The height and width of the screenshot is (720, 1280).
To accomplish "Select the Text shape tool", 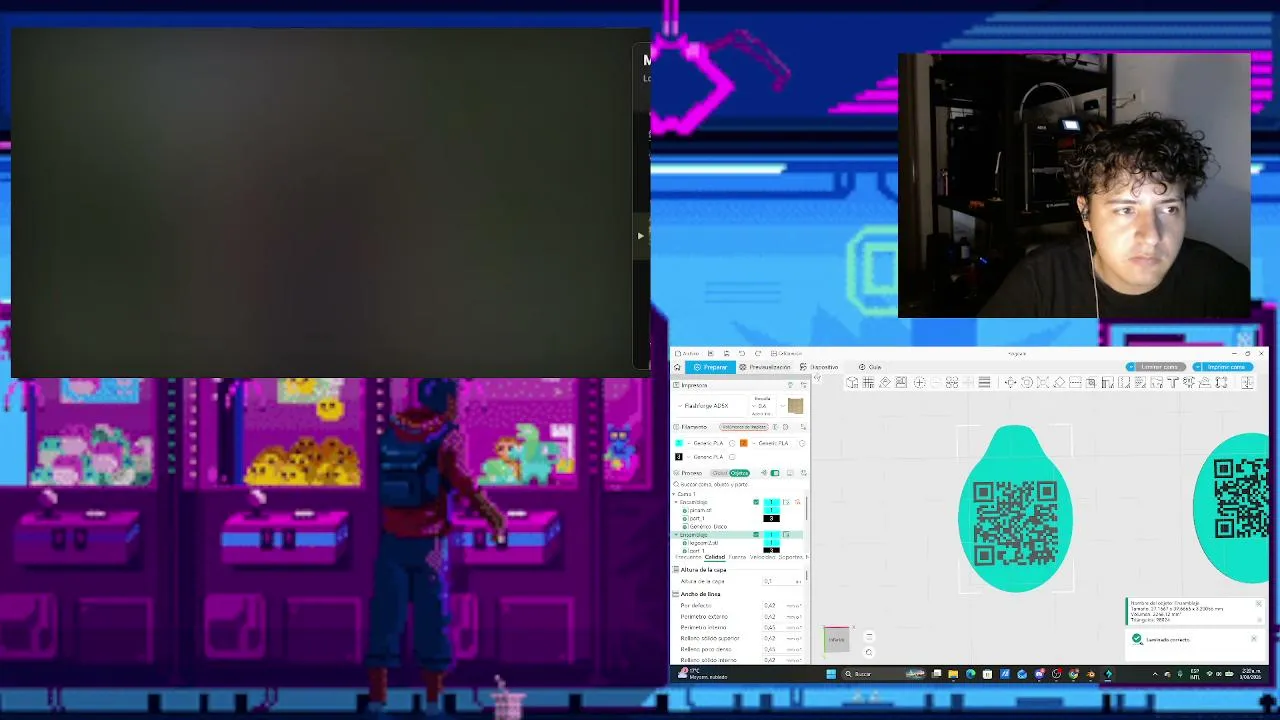I will pos(1173,382).
